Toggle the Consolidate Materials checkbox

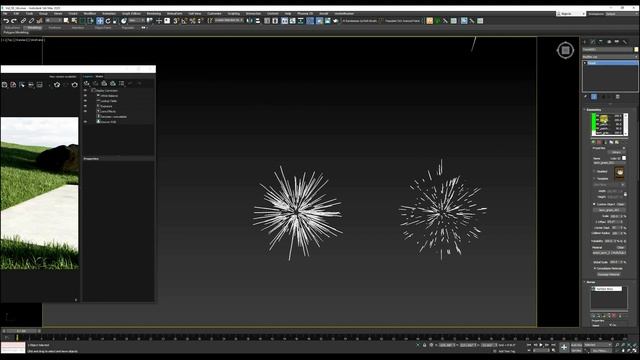click(594, 269)
